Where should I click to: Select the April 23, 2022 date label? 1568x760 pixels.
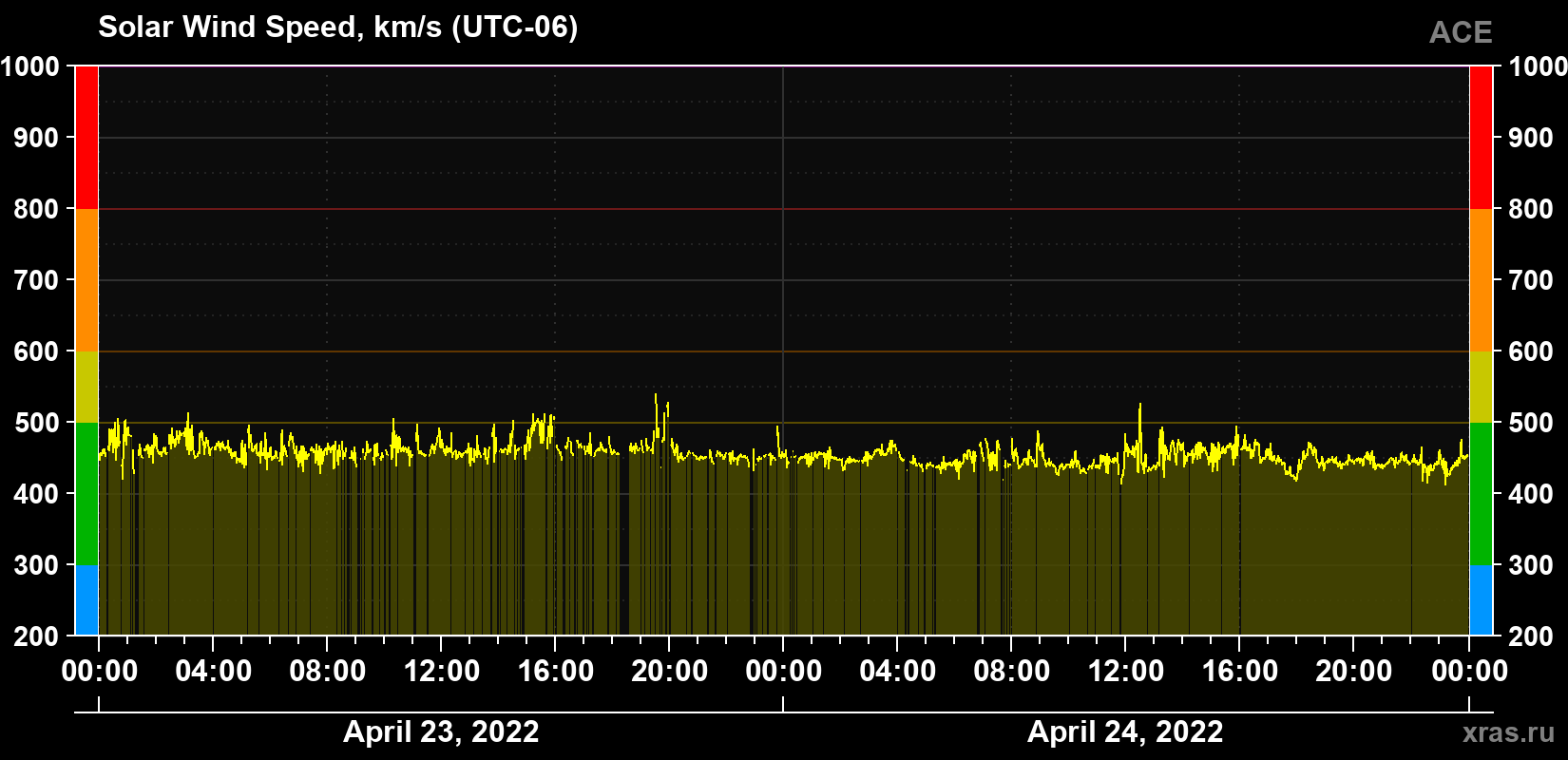[x=441, y=731]
